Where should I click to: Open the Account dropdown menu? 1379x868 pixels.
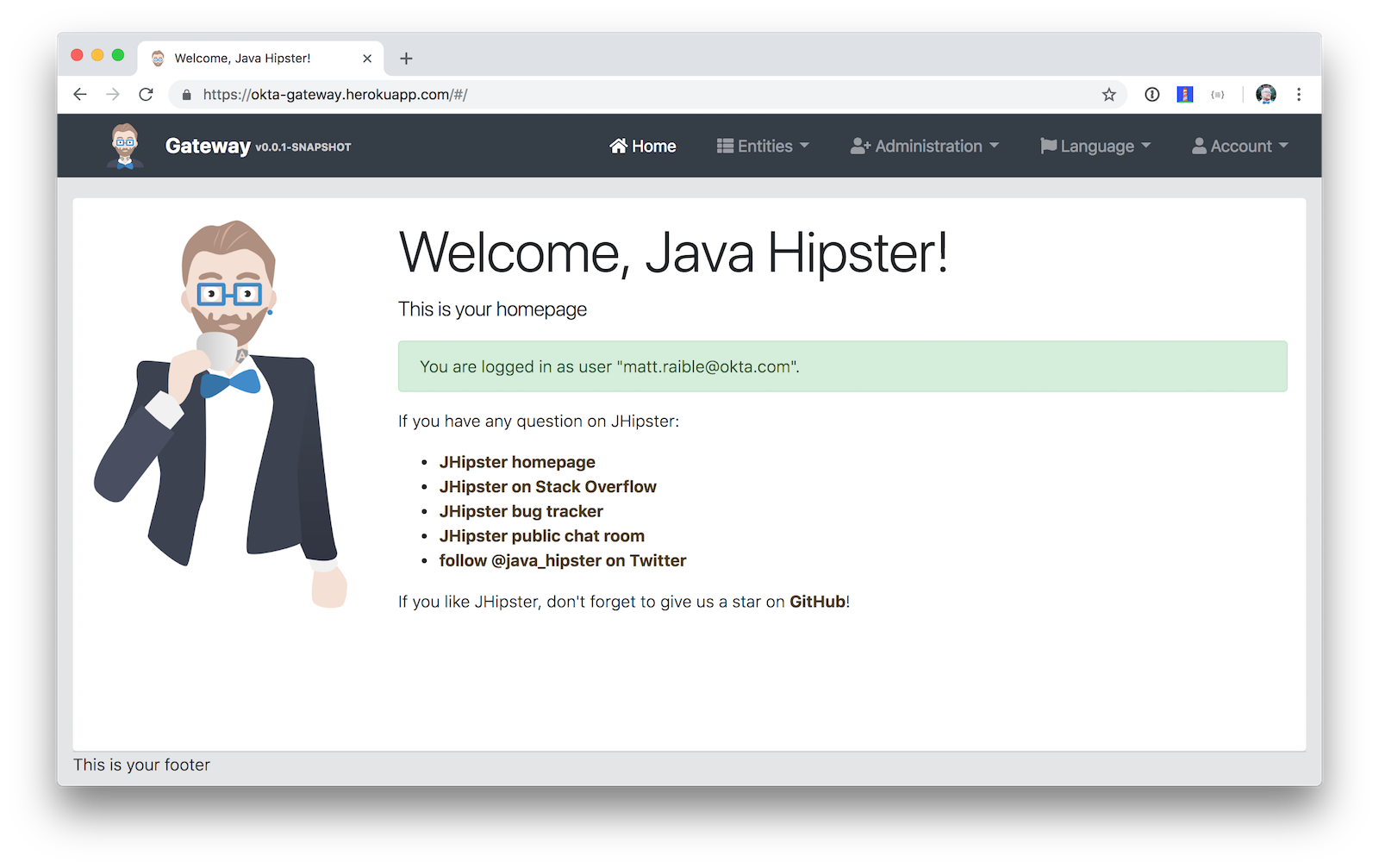click(x=1239, y=147)
